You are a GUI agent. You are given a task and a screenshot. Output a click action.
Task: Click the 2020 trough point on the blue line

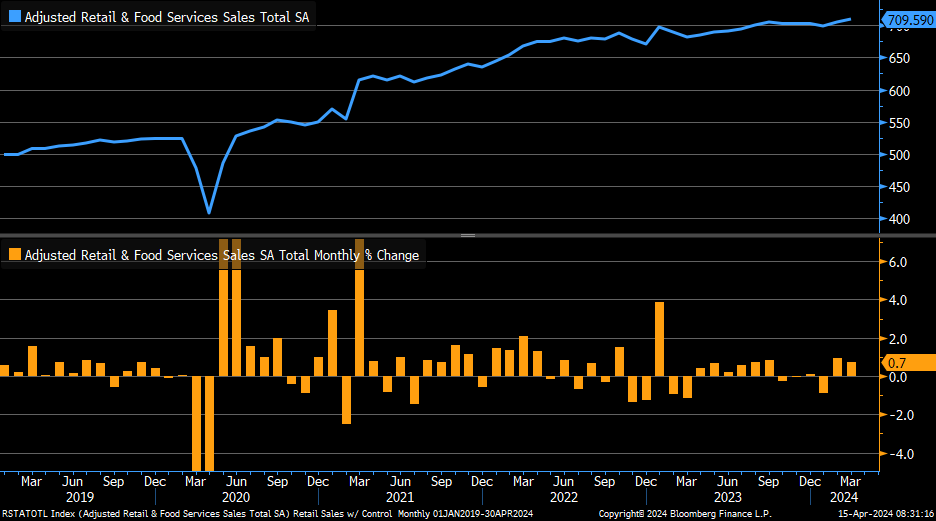click(209, 212)
